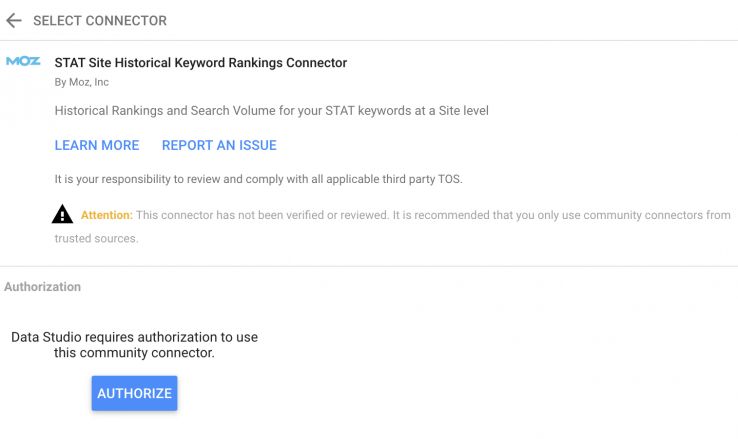Image resolution: width=738 pixels, height=439 pixels.
Task: Click the third party TOS responsibility notice
Action: pyautogui.click(x=258, y=180)
